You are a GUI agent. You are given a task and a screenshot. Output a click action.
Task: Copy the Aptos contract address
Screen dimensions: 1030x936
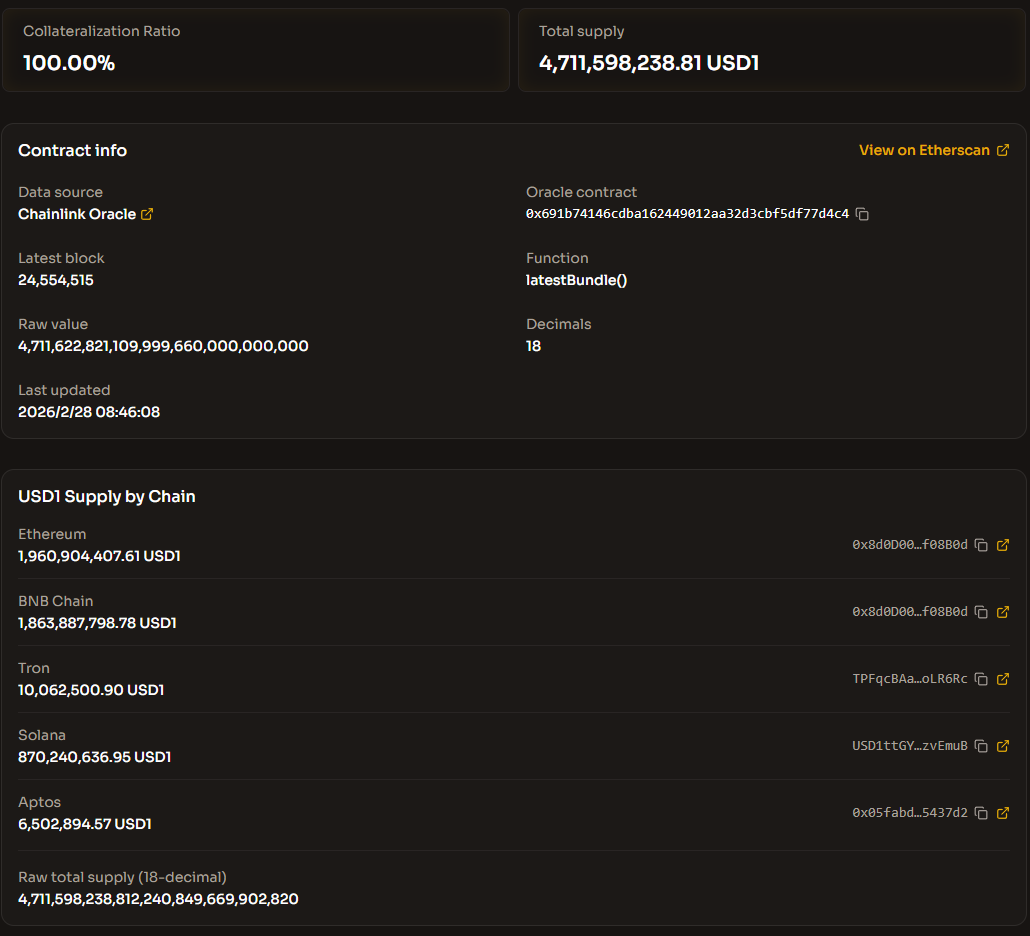pyautogui.click(x=981, y=813)
